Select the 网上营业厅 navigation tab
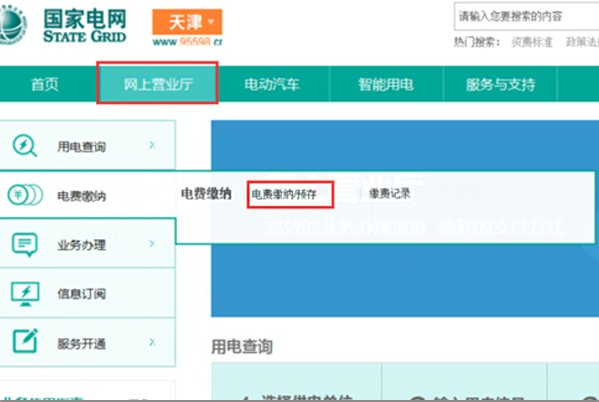This screenshot has height=402, width=599. point(157,84)
